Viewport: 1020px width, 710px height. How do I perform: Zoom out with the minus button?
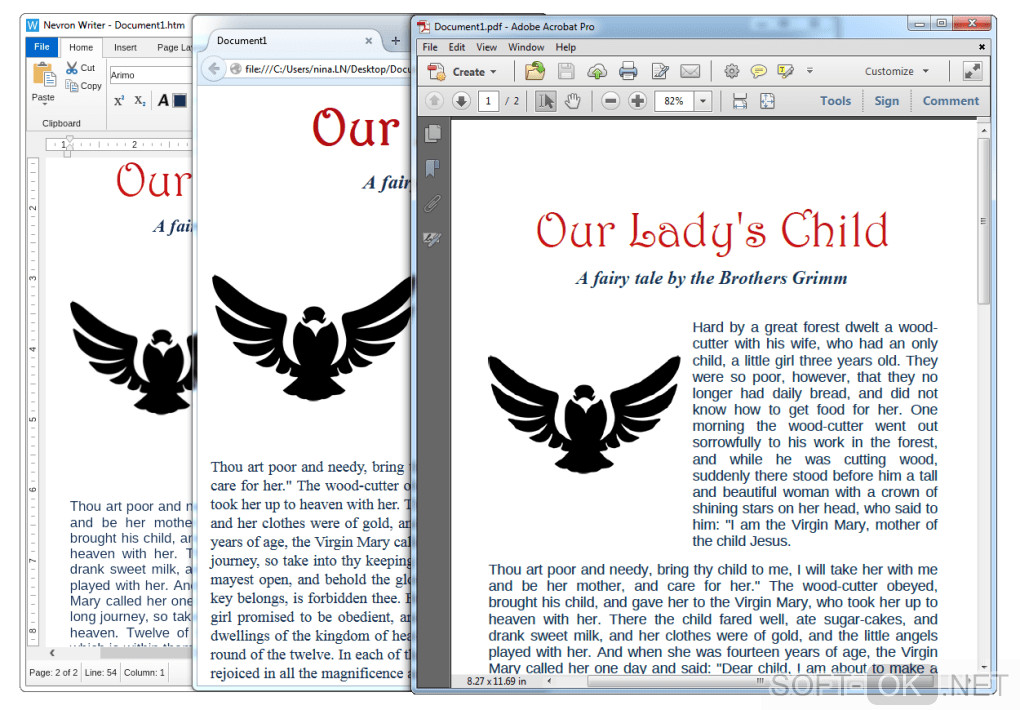click(x=610, y=101)
